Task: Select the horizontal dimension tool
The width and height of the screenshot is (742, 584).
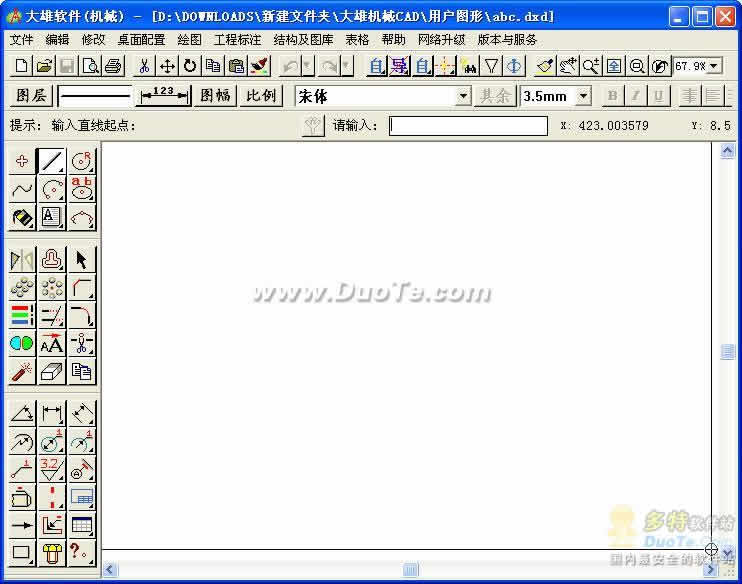Action: click(x=52, y=413)
